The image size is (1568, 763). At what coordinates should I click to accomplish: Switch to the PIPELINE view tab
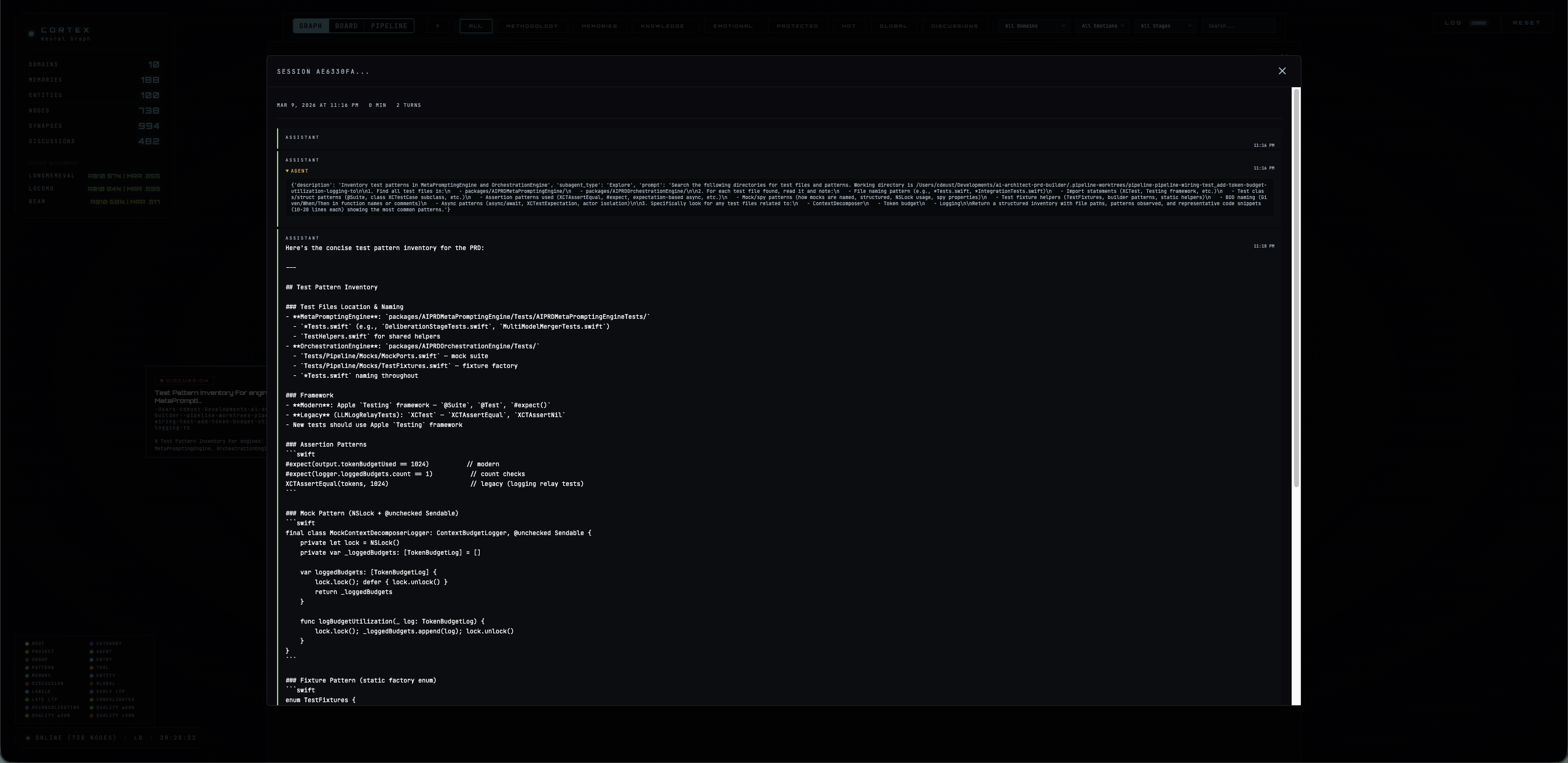pyautogui.click(x=389, y=26)
